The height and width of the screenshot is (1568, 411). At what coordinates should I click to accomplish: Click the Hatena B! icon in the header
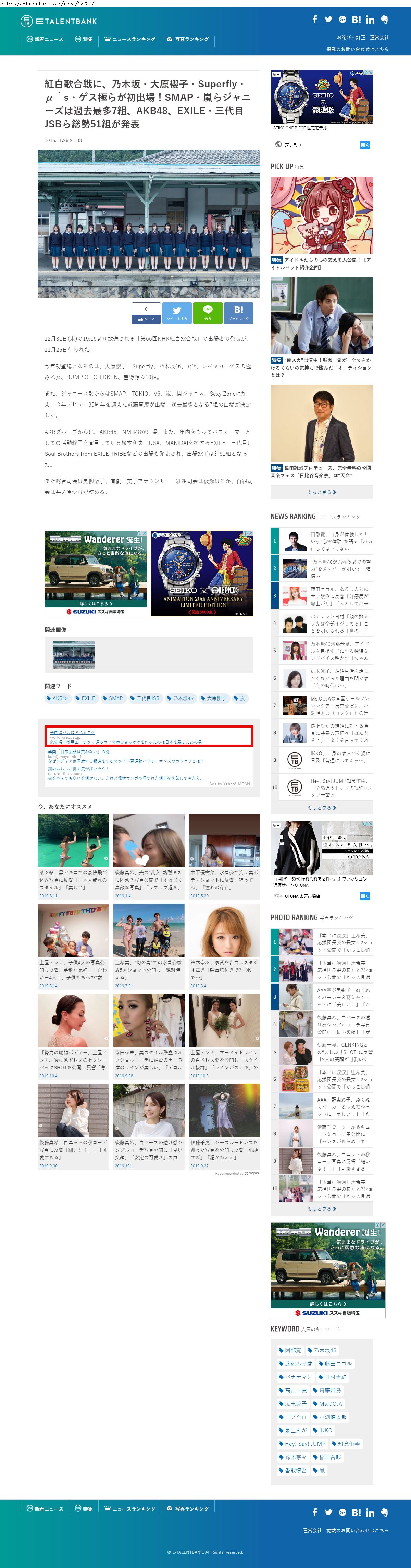tap(356, 20)
